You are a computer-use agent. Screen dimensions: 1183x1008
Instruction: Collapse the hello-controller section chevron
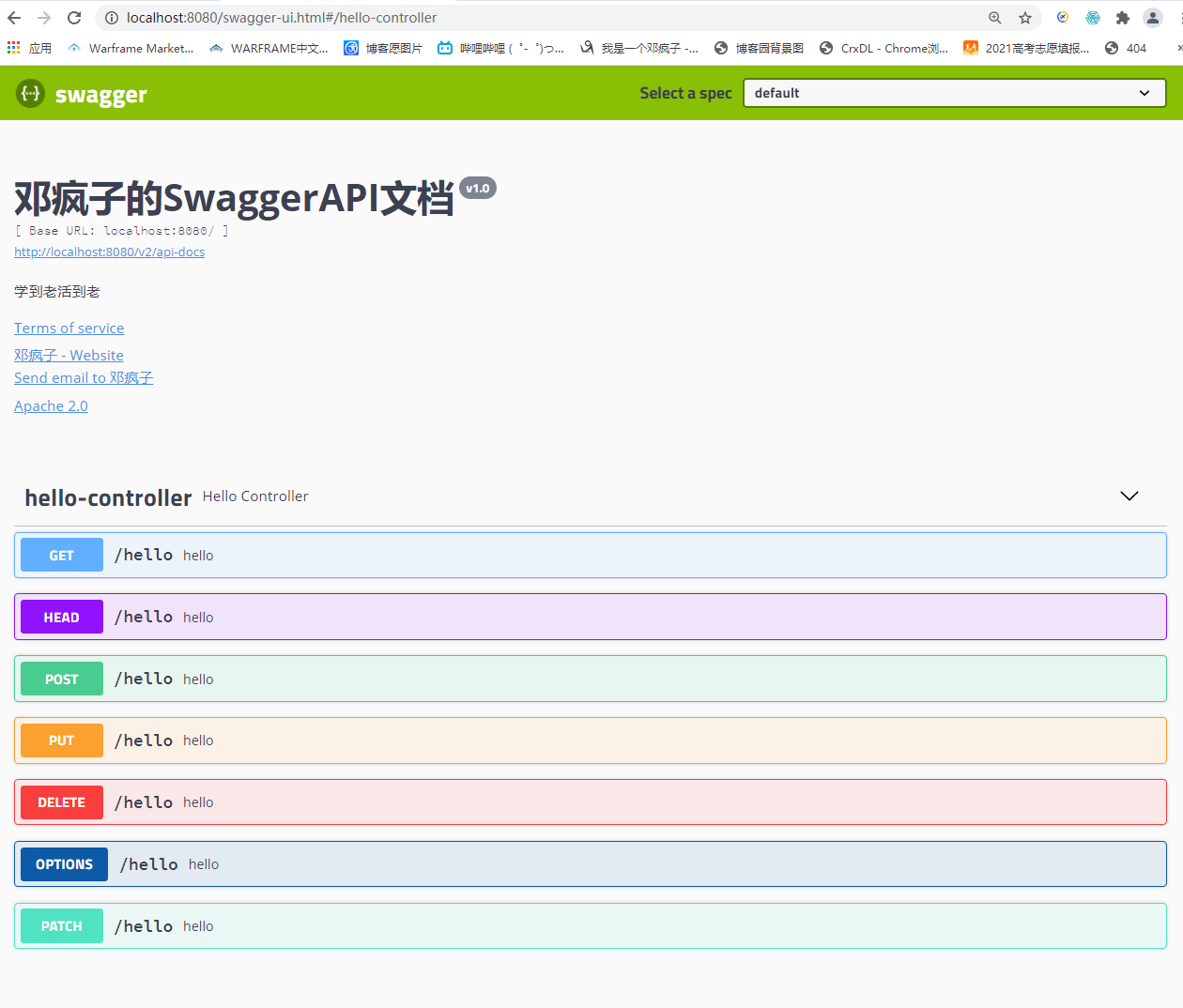pyautogui.click(x=1129, y=496)
